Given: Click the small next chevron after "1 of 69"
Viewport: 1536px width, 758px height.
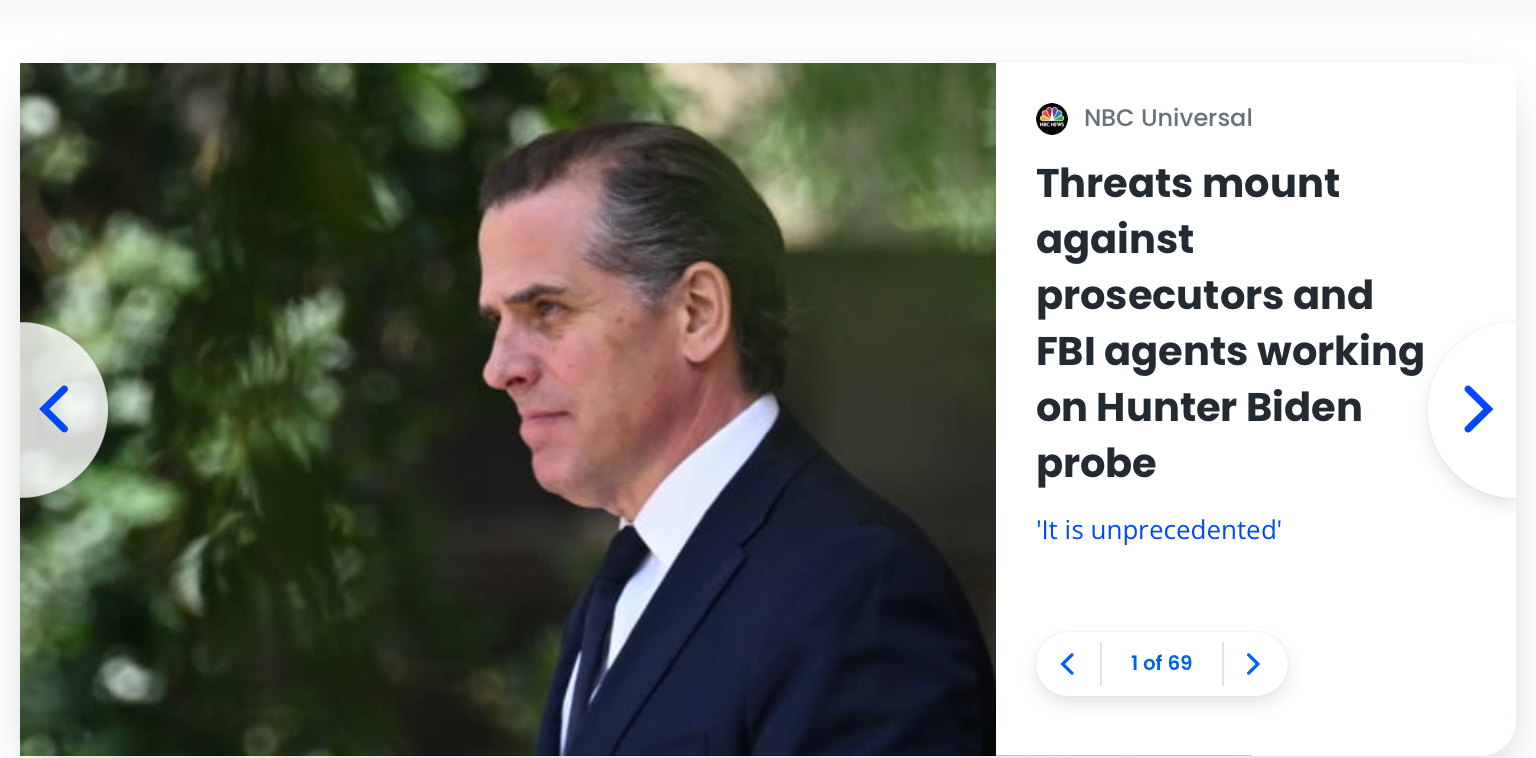Looking at the screenshot, I should (1253, 664).
